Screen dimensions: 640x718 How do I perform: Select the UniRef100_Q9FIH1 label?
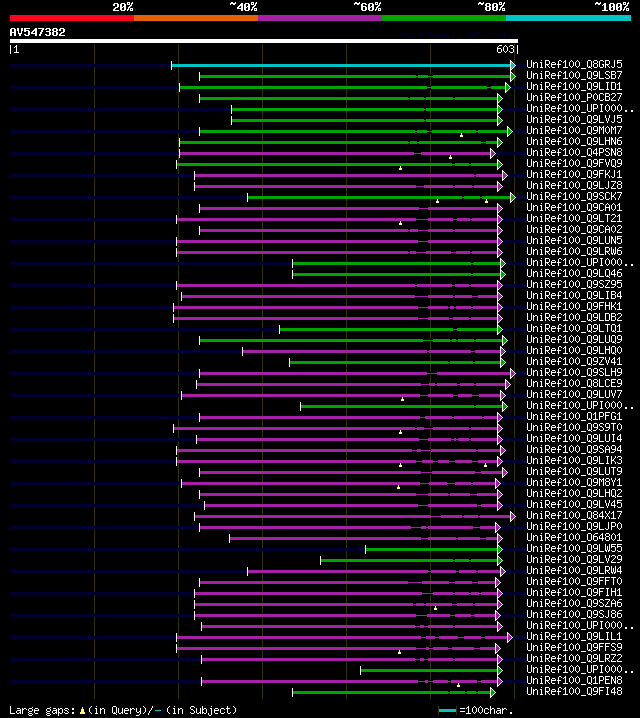tap(574, 592)
